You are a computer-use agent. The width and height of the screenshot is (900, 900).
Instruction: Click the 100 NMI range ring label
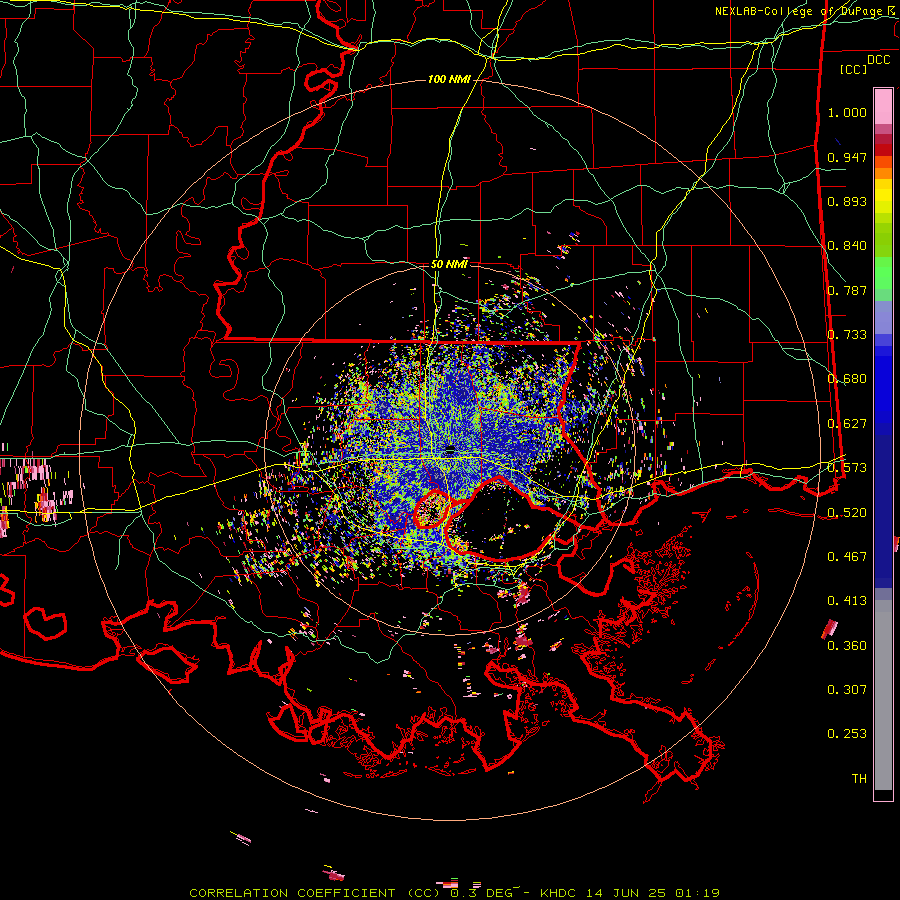point(449,79)
